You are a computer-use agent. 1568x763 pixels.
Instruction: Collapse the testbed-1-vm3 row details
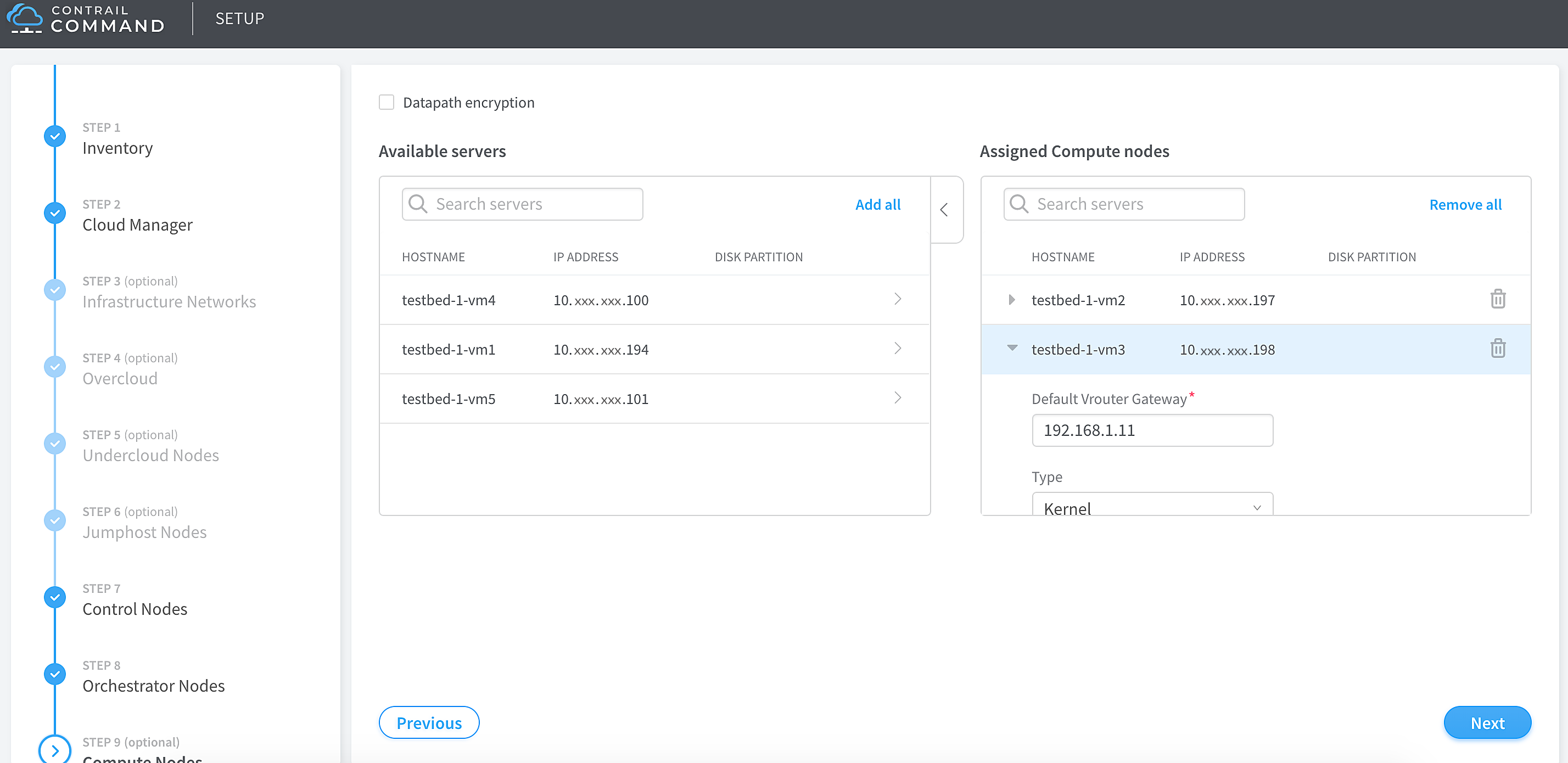(x=1012, y=349)
